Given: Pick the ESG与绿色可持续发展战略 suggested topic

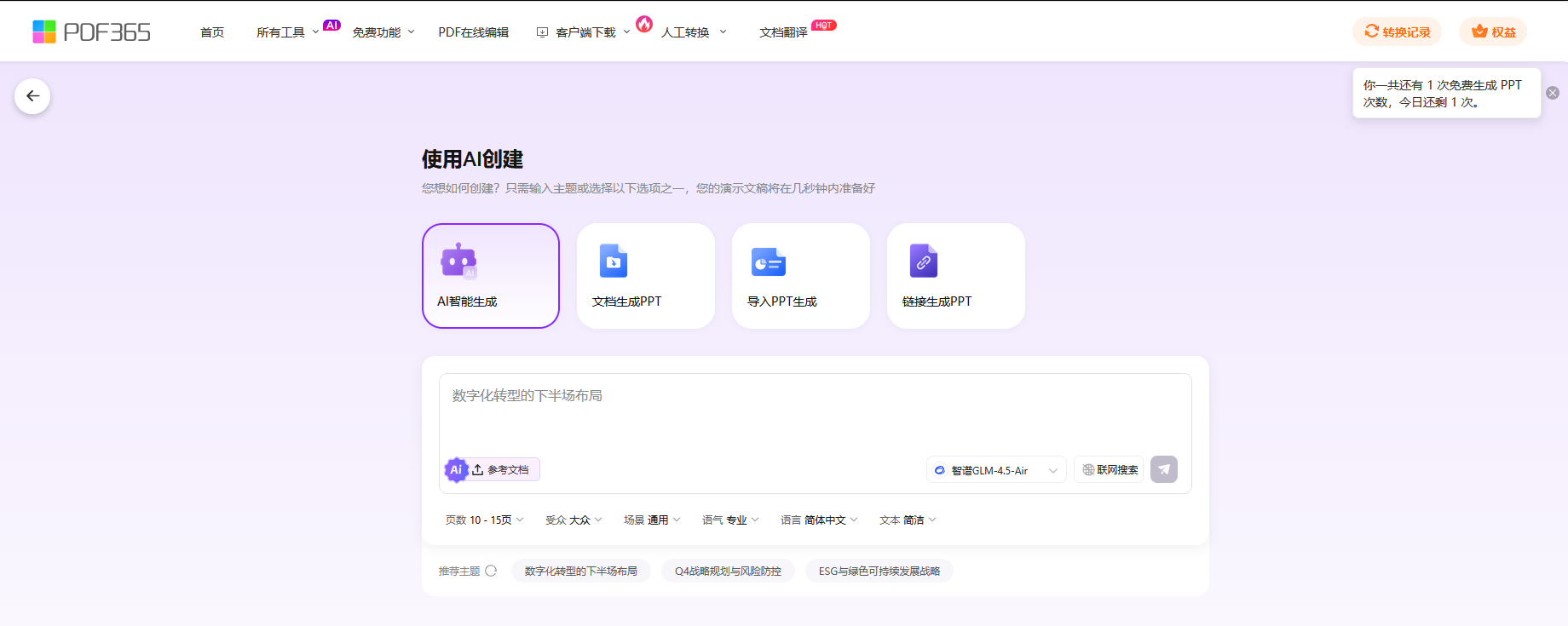Looking at the screenshot, I should pos(879,571).
